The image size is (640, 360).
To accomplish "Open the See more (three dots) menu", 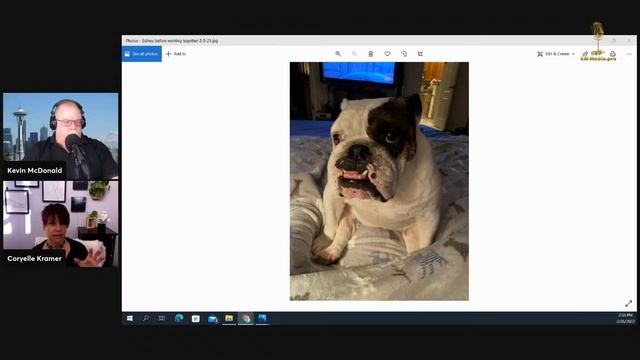I will [x=629, y=54].
